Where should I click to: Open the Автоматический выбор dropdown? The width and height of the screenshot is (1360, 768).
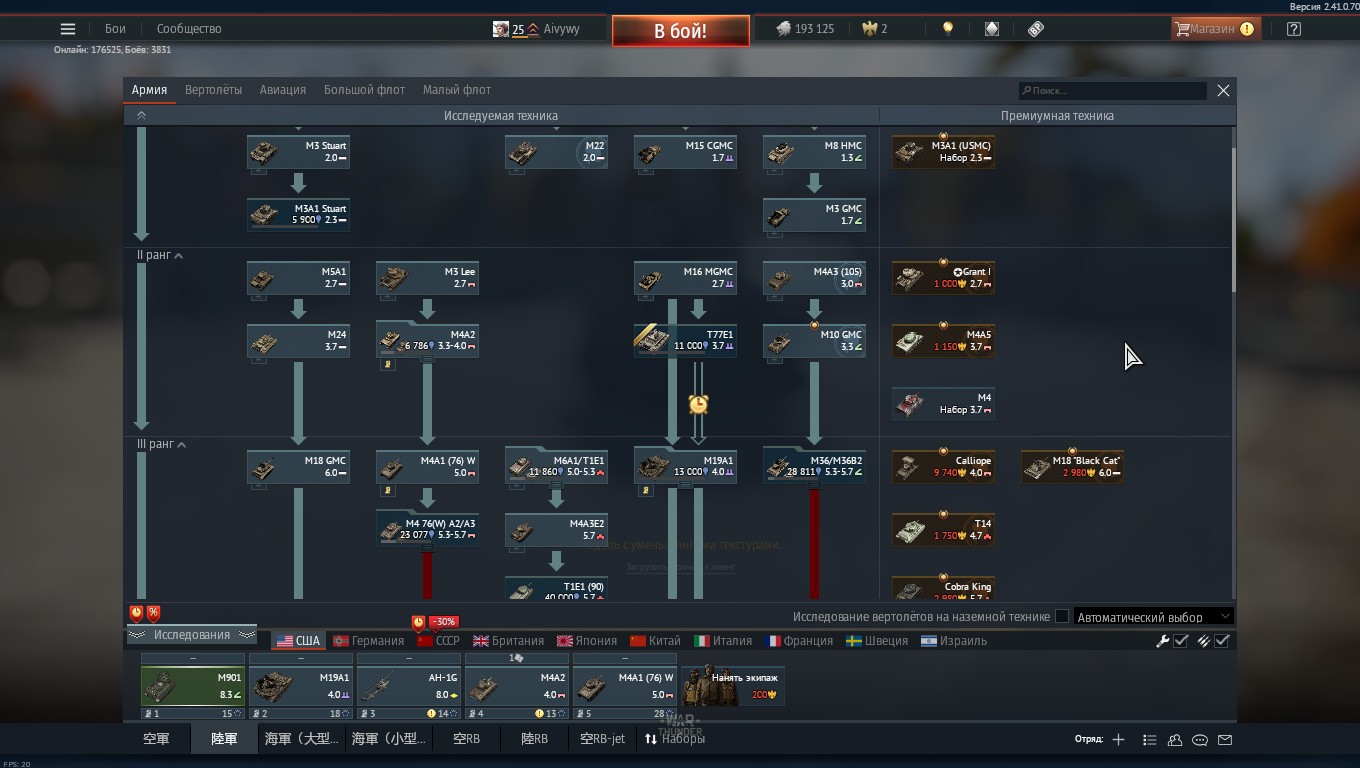point(1153,617)
